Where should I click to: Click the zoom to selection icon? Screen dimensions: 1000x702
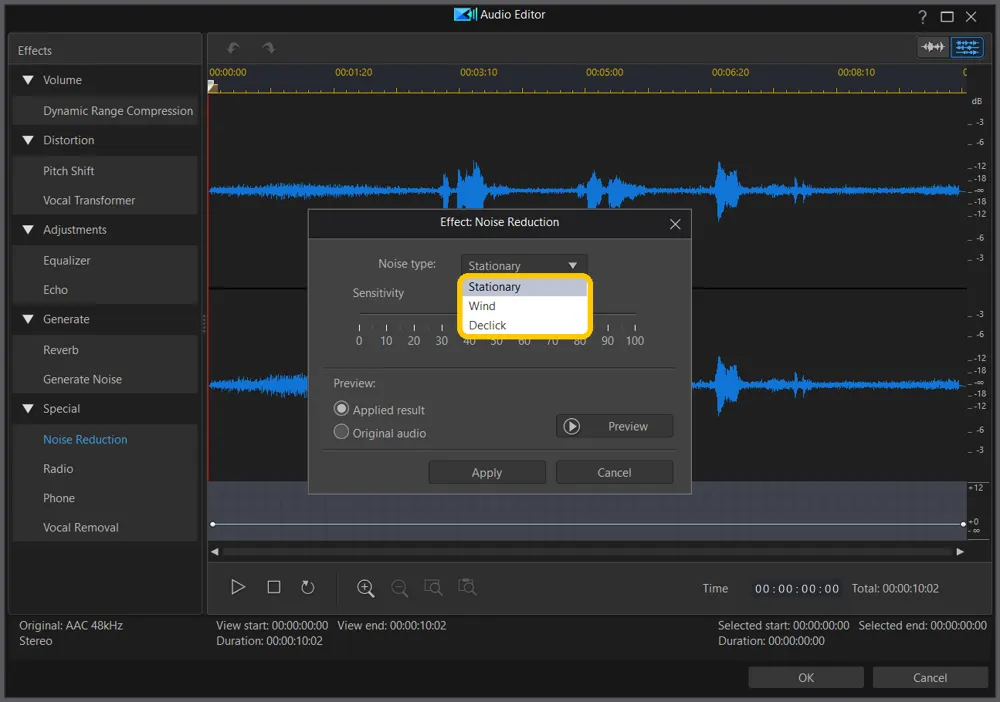433,587
